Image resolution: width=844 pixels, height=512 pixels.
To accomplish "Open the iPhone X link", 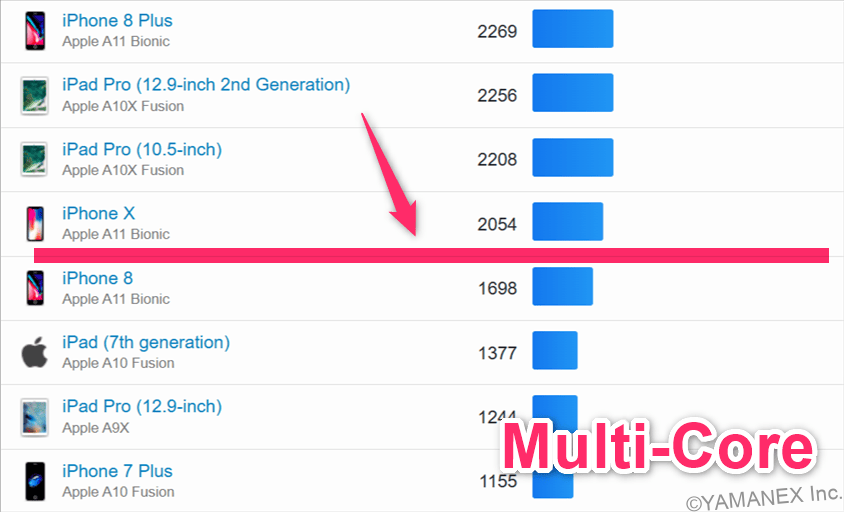I will [x=99, y=213].
